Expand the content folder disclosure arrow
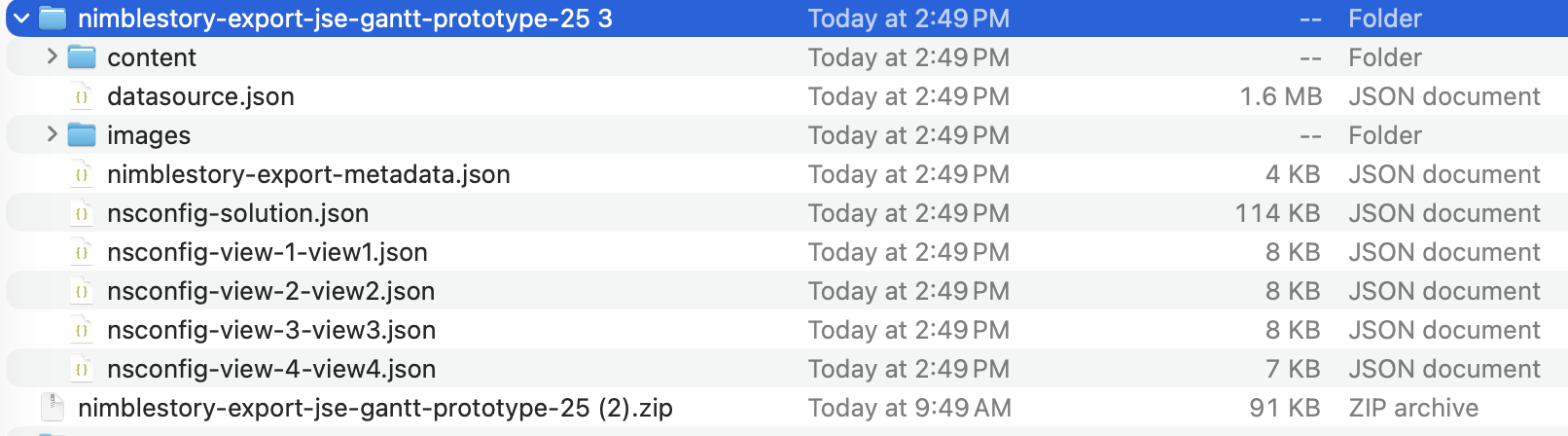 (52, 57)
